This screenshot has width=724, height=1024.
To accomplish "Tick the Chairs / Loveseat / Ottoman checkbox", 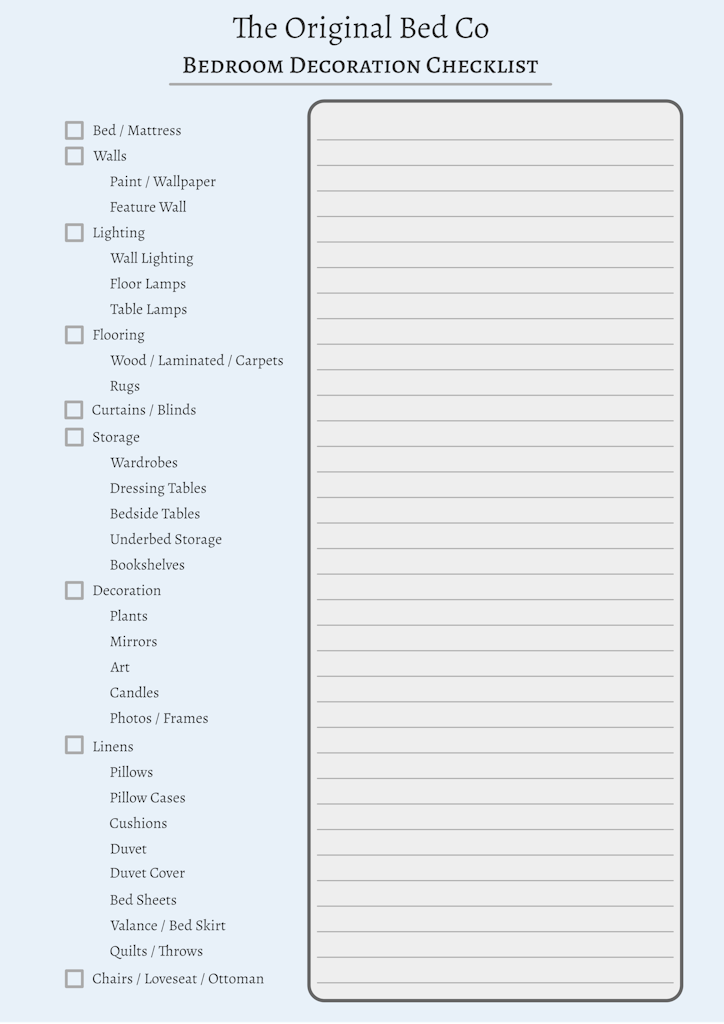I will pyautogui.click(x=74, y=979).
